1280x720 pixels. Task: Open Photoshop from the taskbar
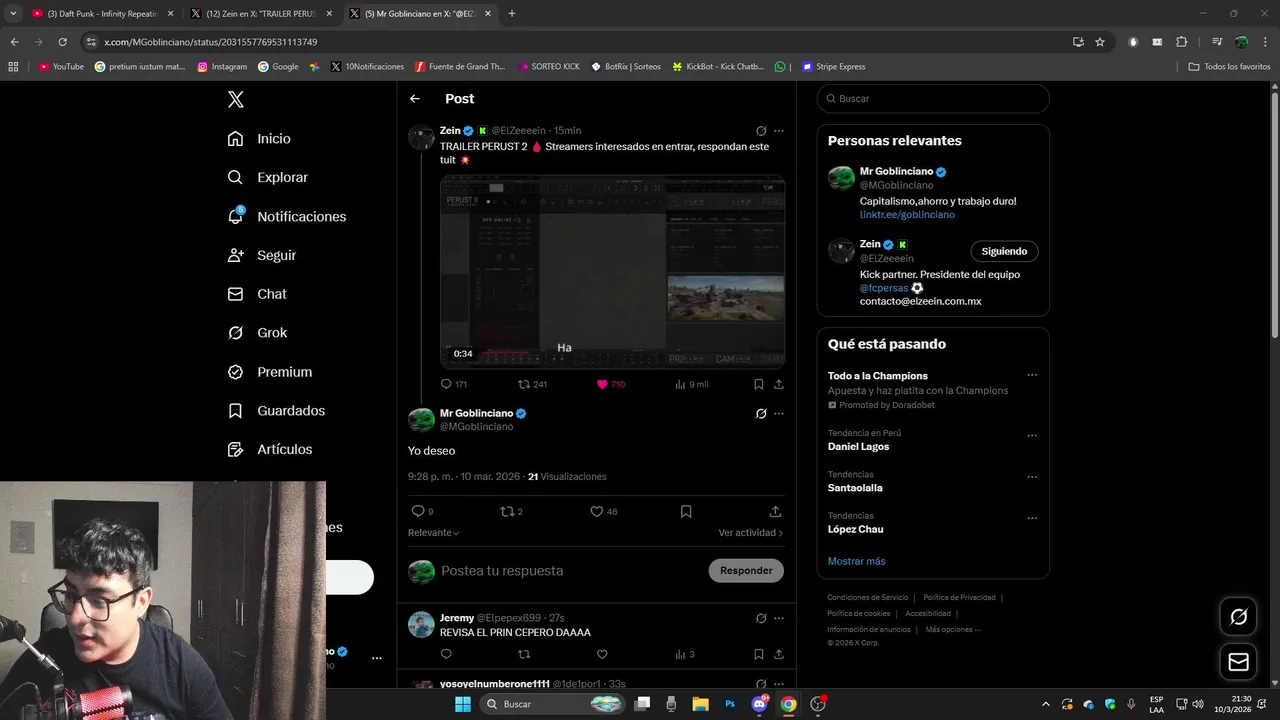tap(730, 704)
